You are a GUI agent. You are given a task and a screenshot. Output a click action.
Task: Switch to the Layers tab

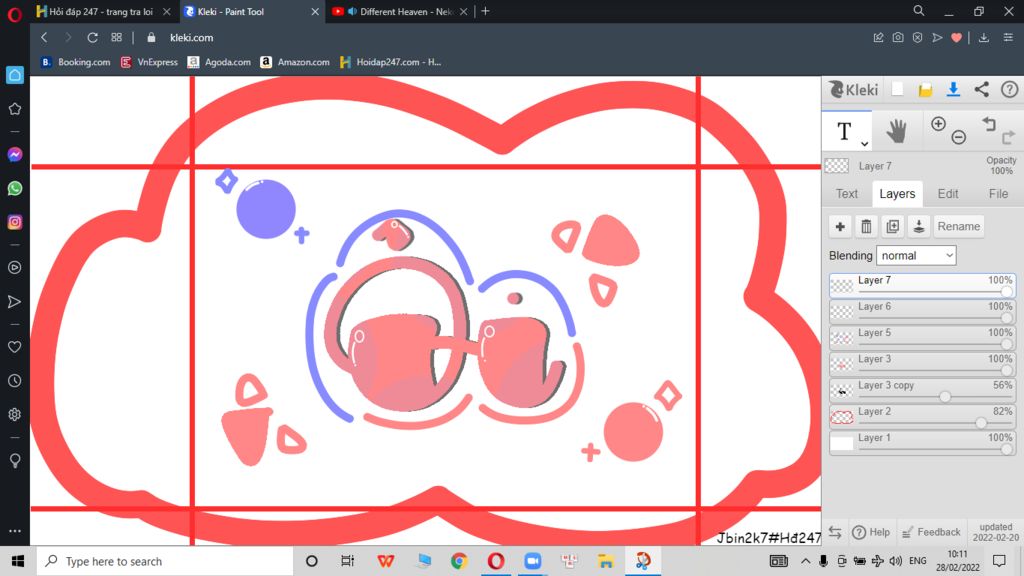[897, 194]
